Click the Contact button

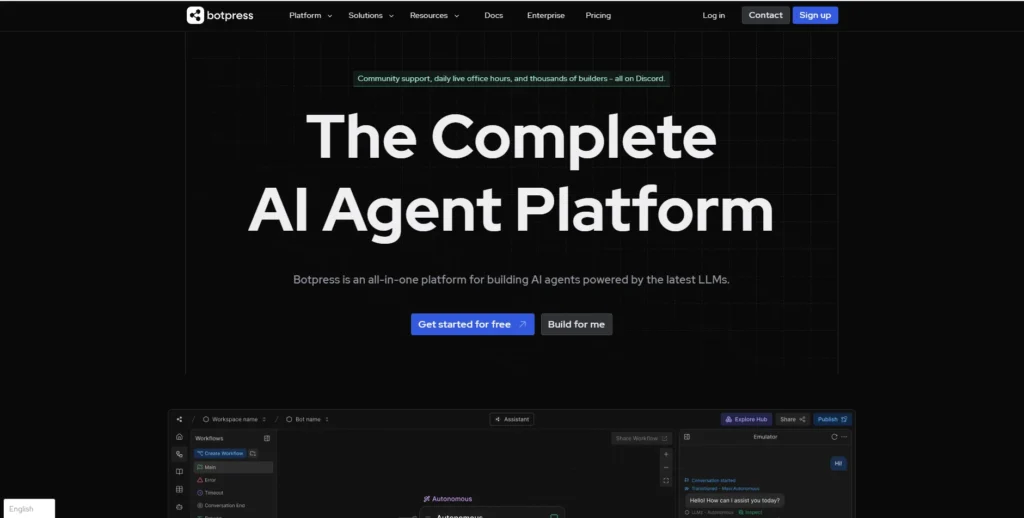(765, 15)
